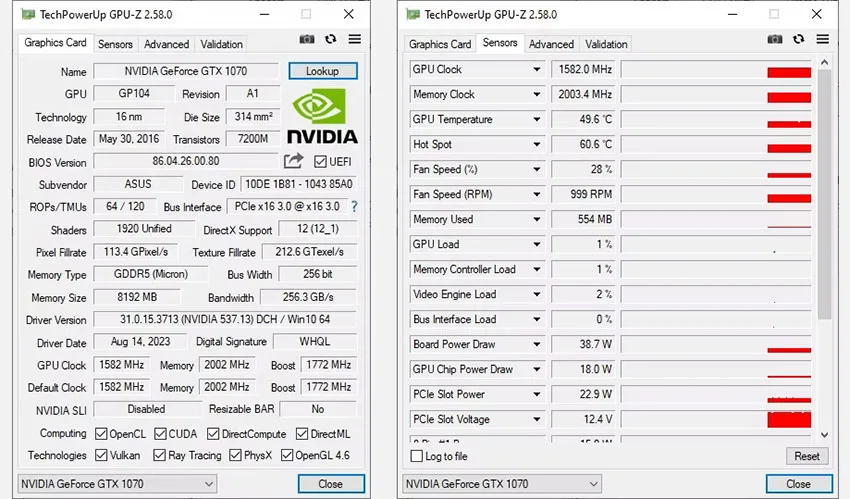Click scroll up arrow in sensors list
The height and width of the screenshot is (499, 850).
825,62
